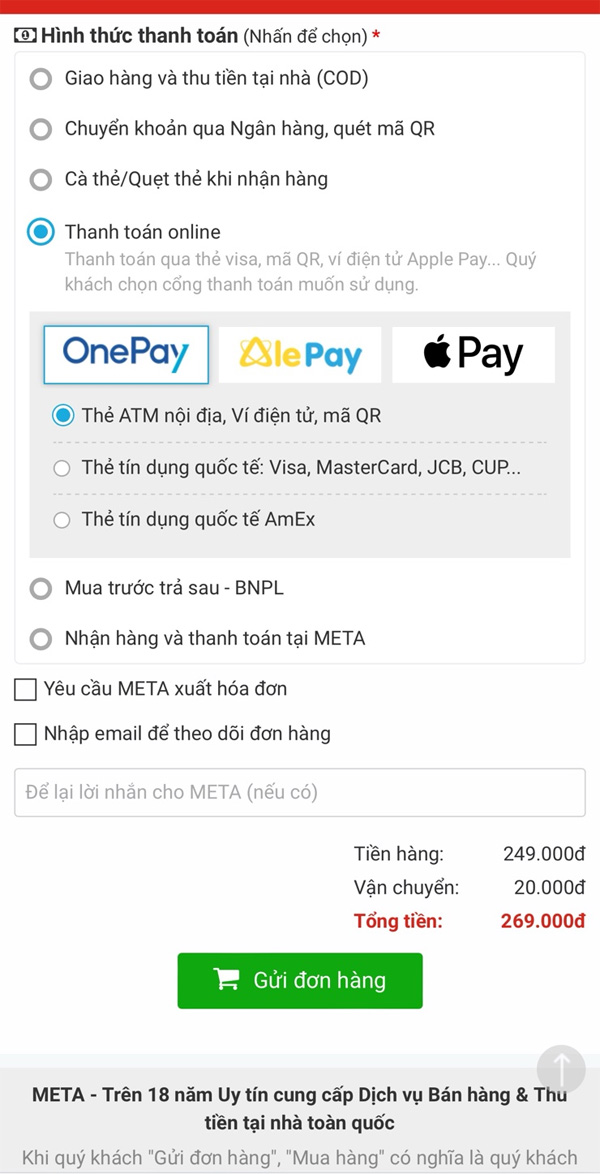This screenshot has width=600, height=1174.
Task: Choose the AlePay payment gateway logo
Action: point(300,354)
